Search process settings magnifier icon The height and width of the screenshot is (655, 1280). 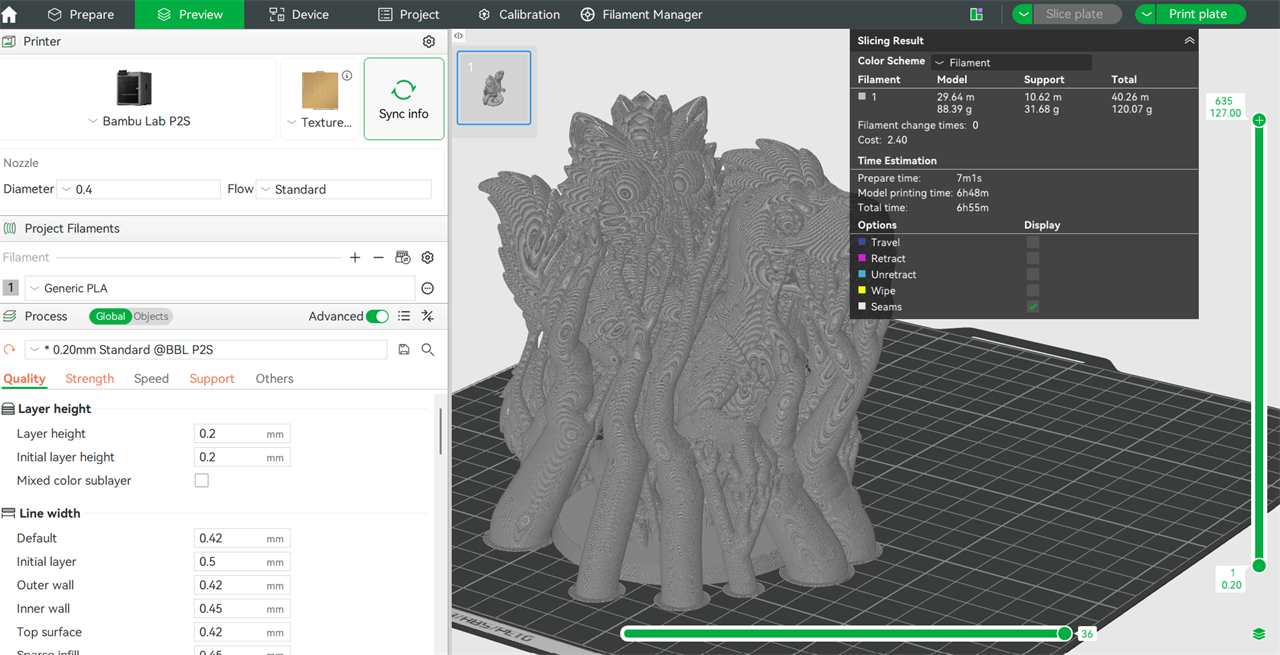(x=428, y=349)
